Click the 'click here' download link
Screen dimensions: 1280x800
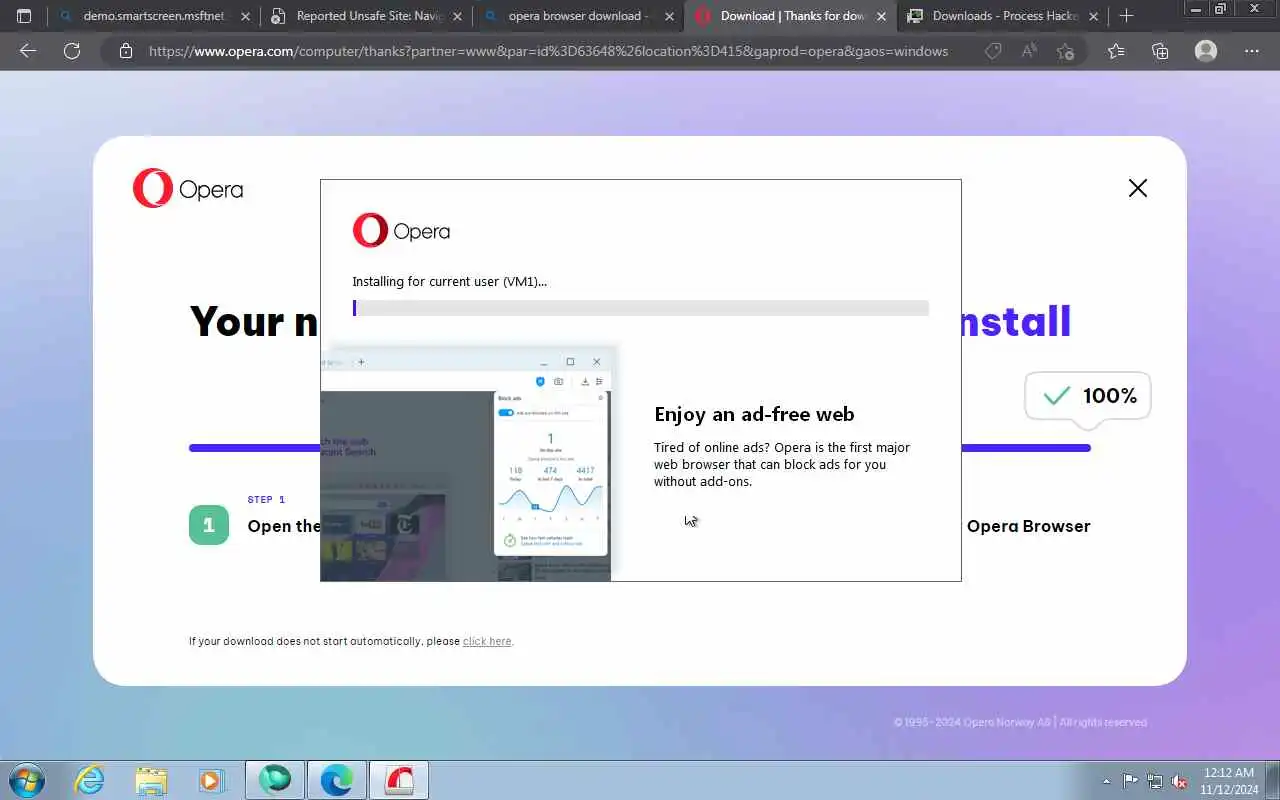tap(487, 641)
